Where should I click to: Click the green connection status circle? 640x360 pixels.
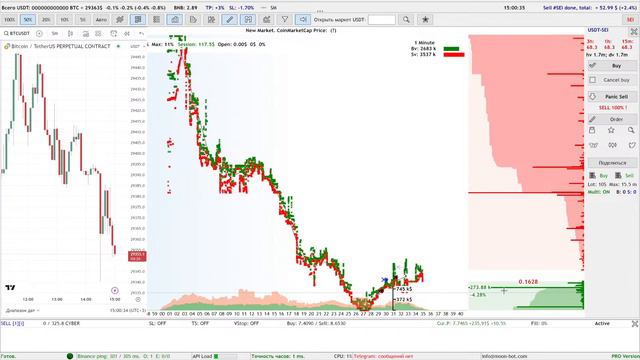70,356
